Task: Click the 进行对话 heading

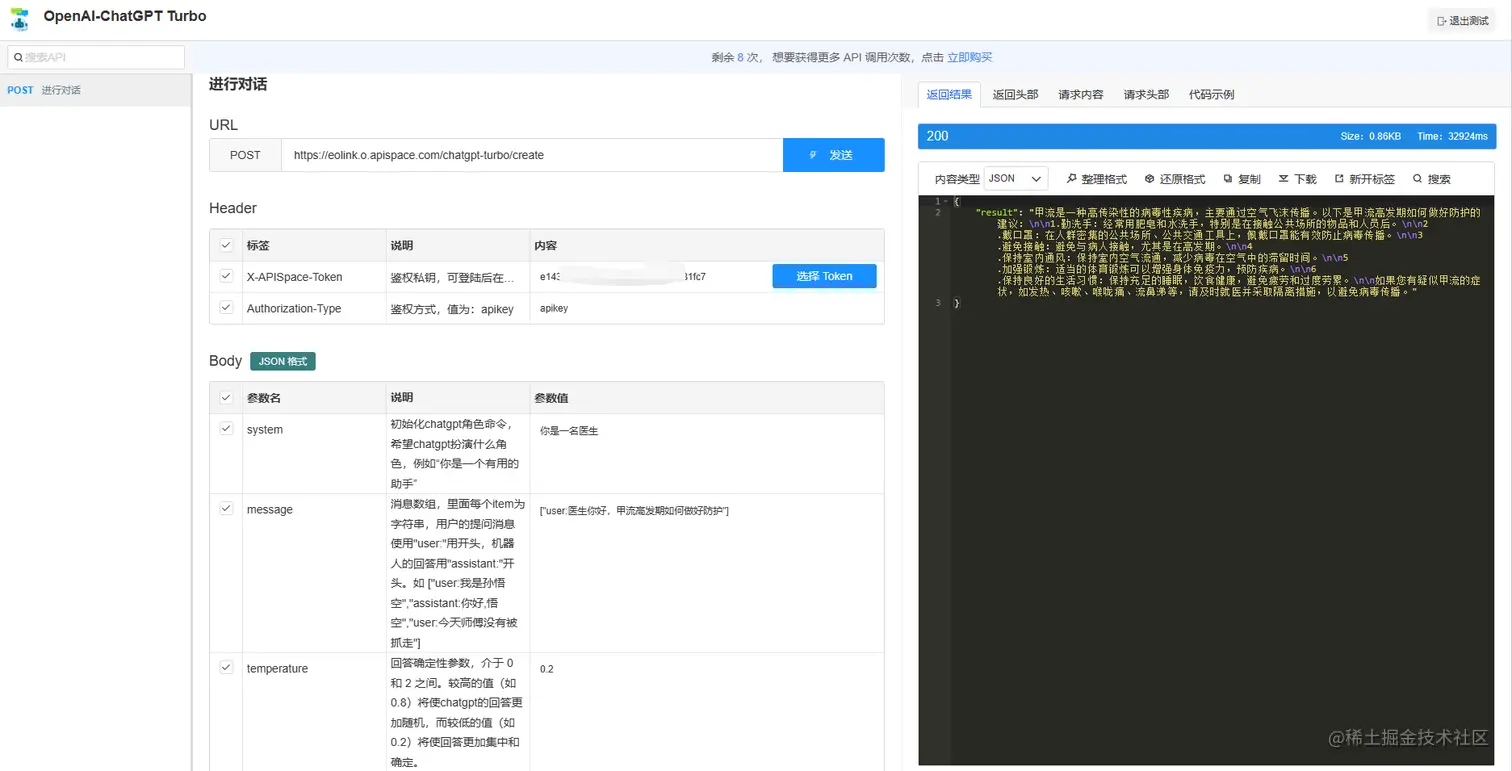Action: pos(238,85)
